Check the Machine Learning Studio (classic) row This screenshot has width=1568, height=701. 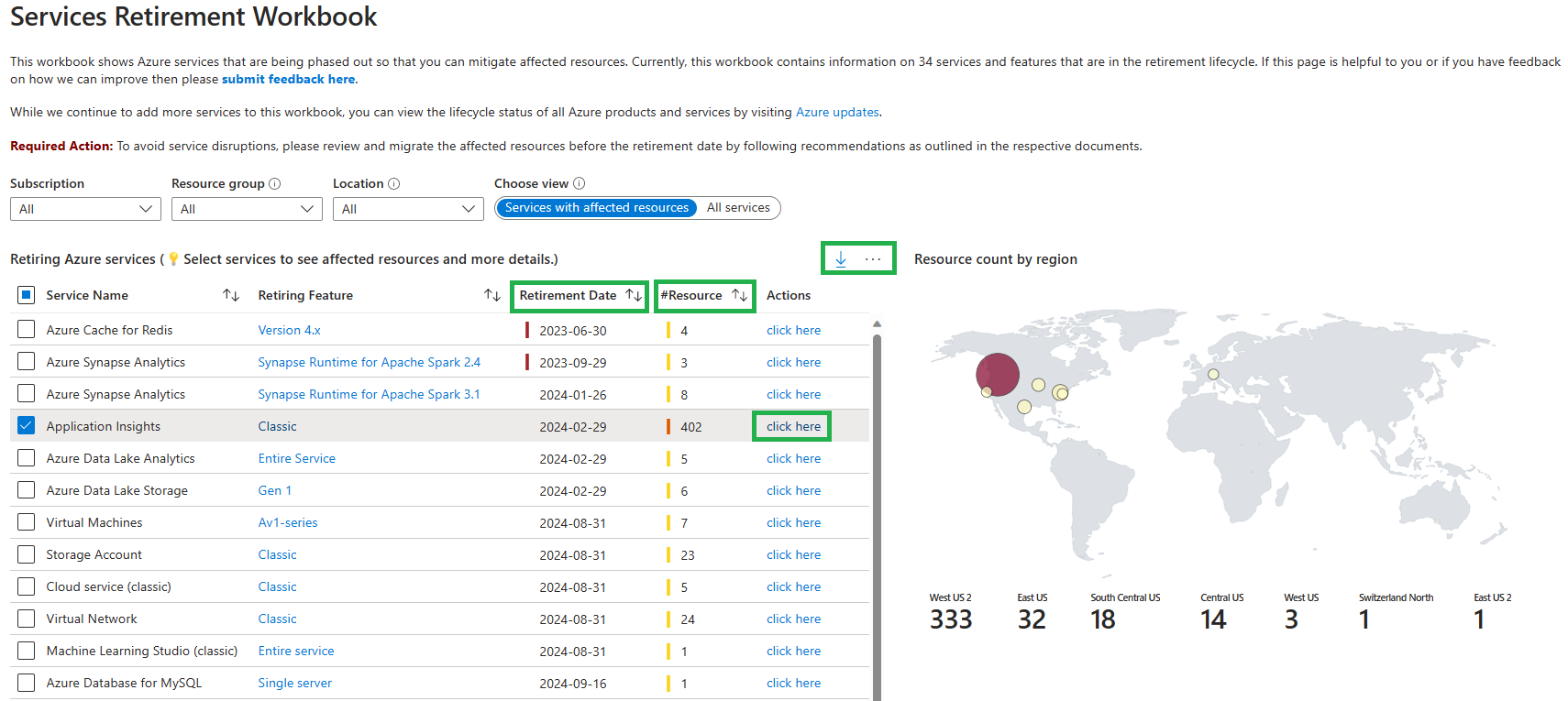[x=27, y=651]
